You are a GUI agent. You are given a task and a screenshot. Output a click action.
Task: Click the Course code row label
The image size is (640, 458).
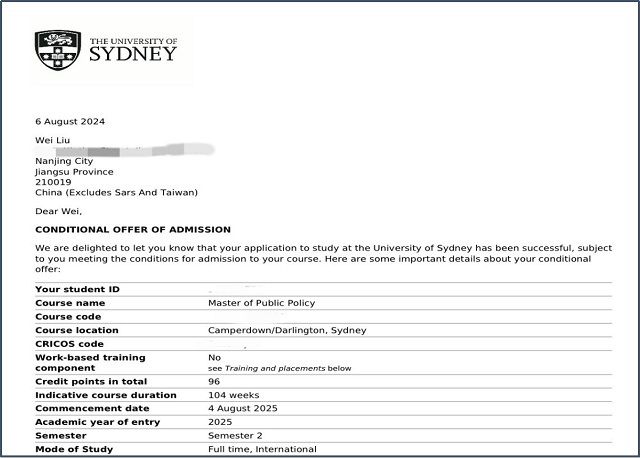tap(68, 317)
